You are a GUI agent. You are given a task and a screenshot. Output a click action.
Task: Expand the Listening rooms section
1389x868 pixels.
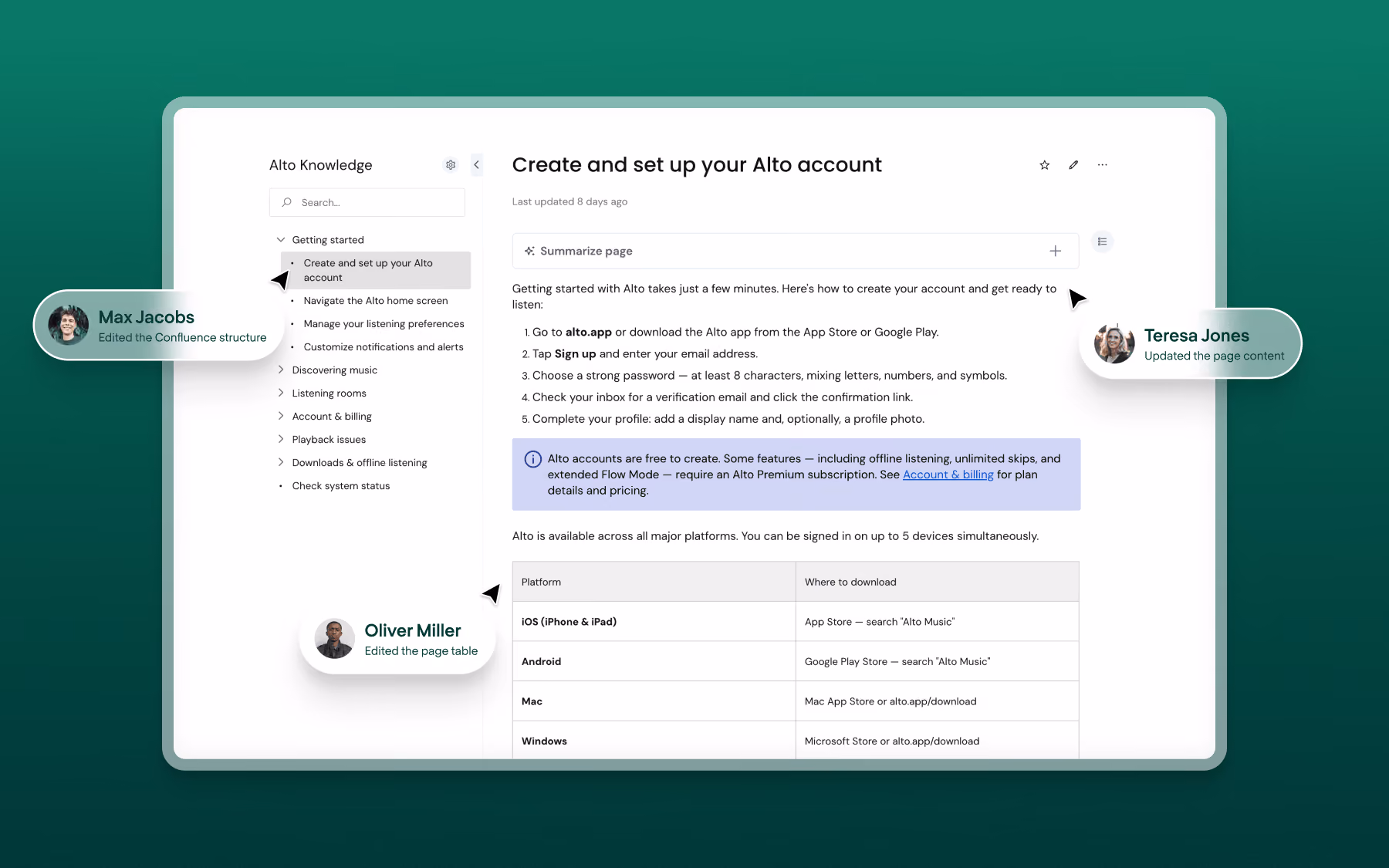coord(281,393)
